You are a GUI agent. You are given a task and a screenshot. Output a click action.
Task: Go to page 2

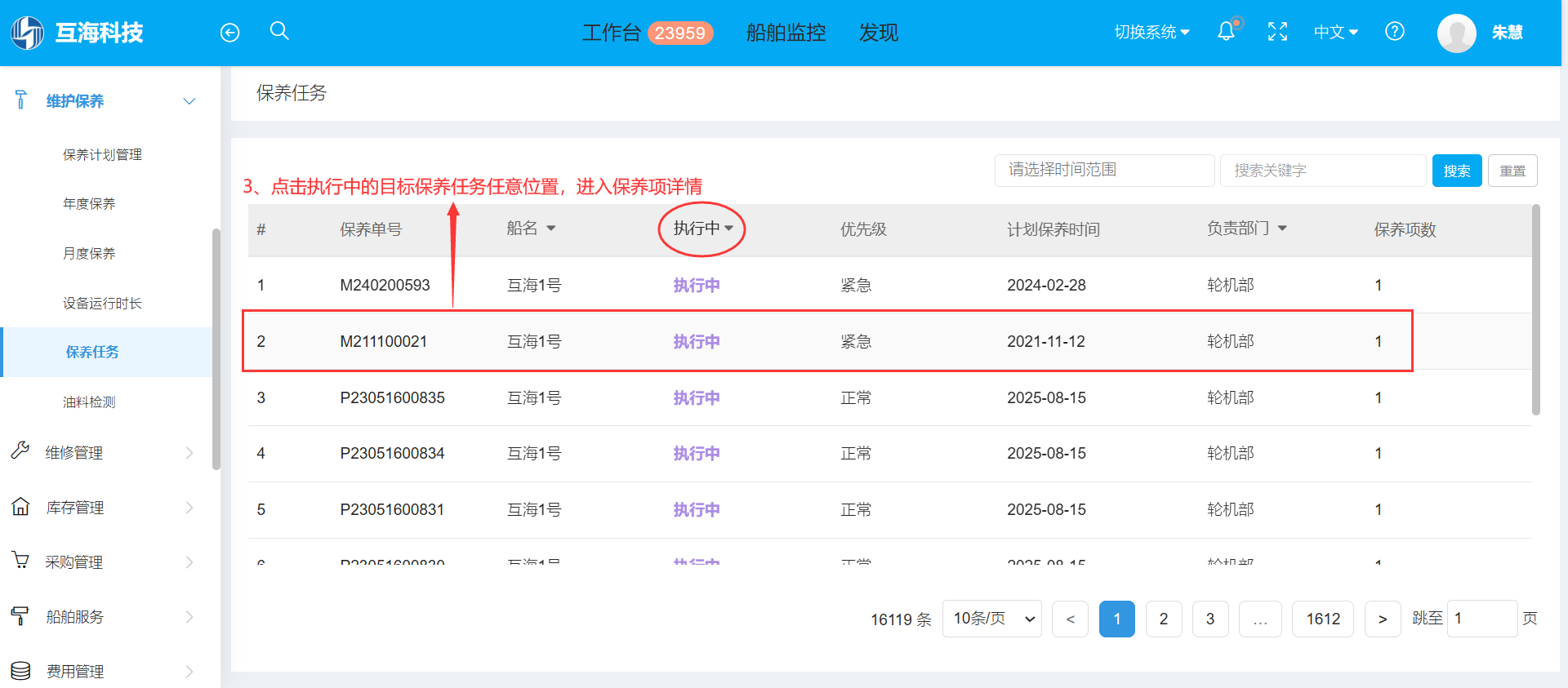click(x=1164, y=619)
